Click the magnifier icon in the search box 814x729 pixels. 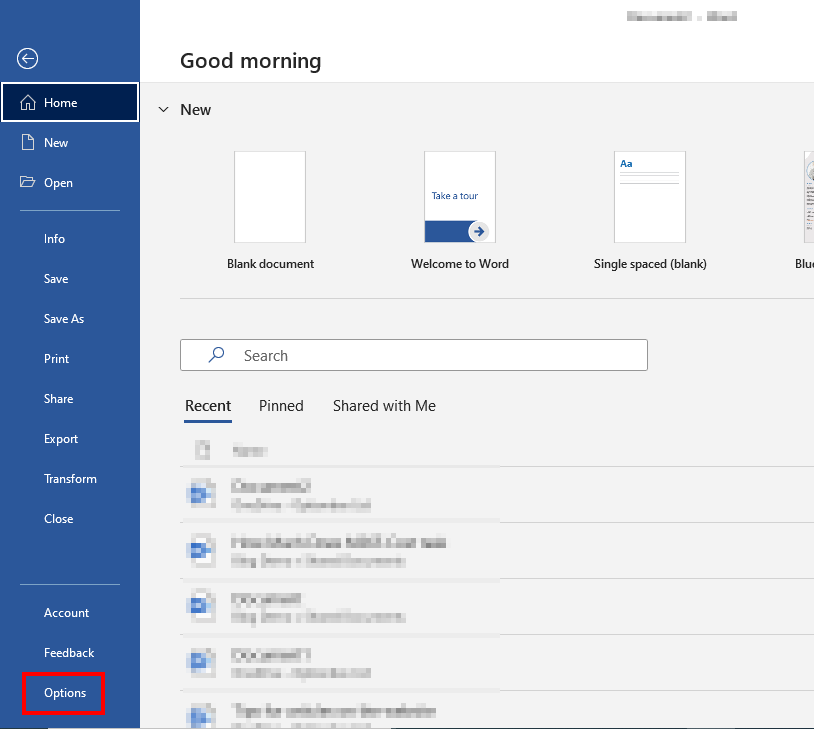(216, 355)
